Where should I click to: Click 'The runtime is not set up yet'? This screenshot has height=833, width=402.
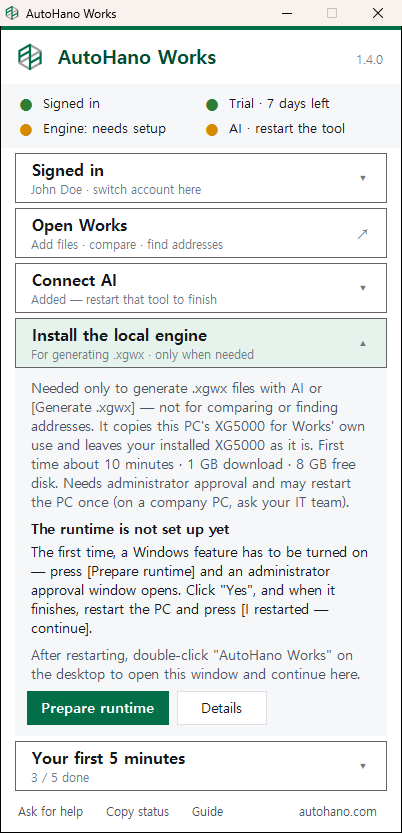tap(130, 529)
